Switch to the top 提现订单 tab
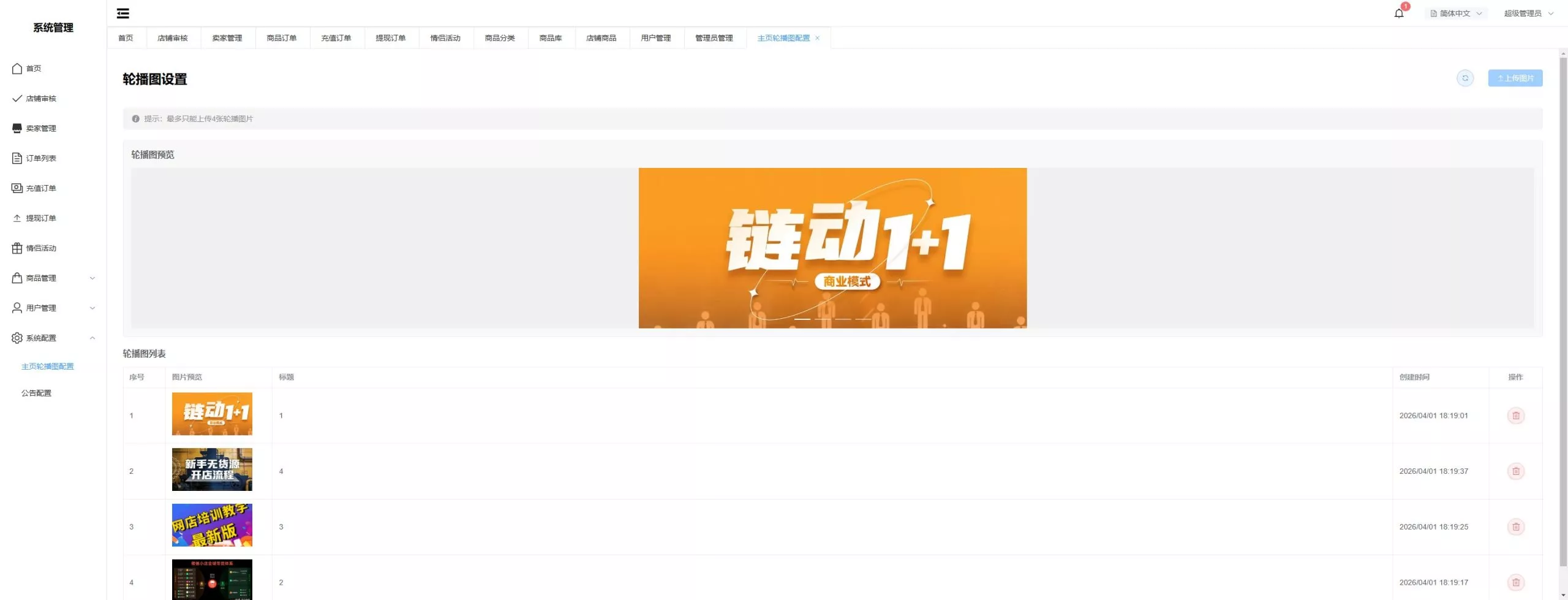 pos(391,38)
